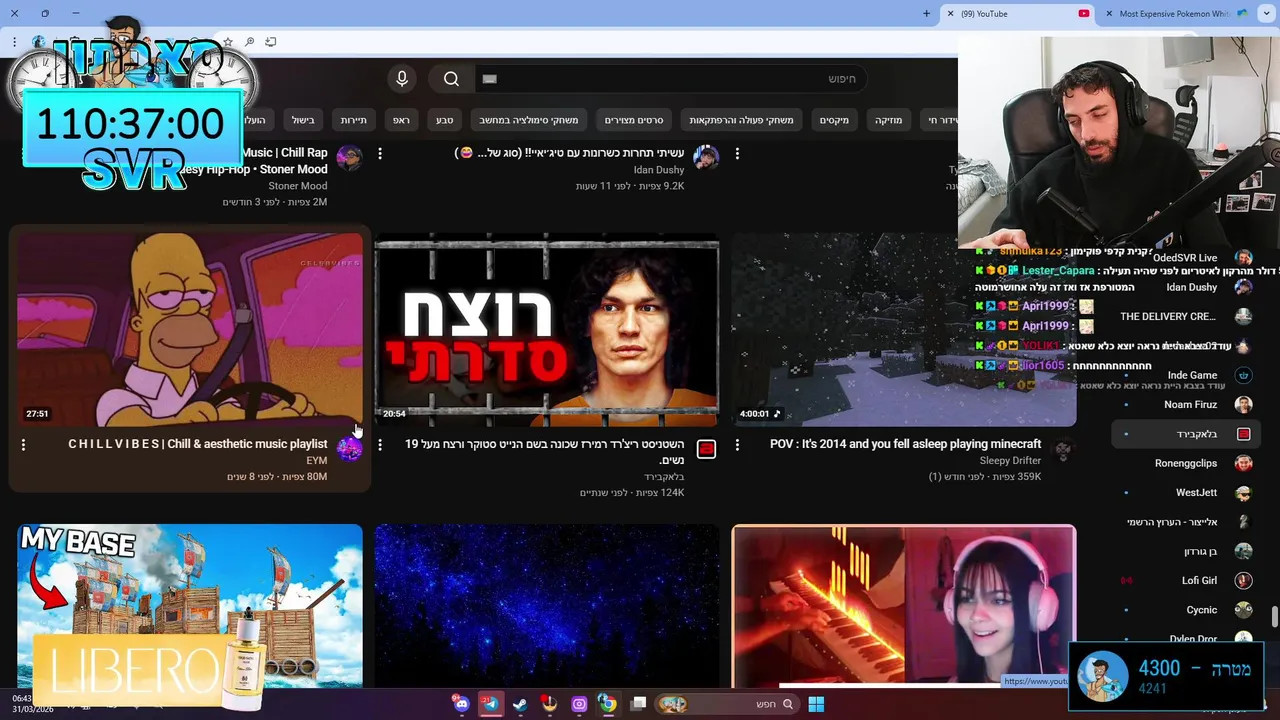Screen dimensions: 1280x720
Task: Select משחקי פעולה והרפתקאות chip
Action: click(x=741, y=120)
